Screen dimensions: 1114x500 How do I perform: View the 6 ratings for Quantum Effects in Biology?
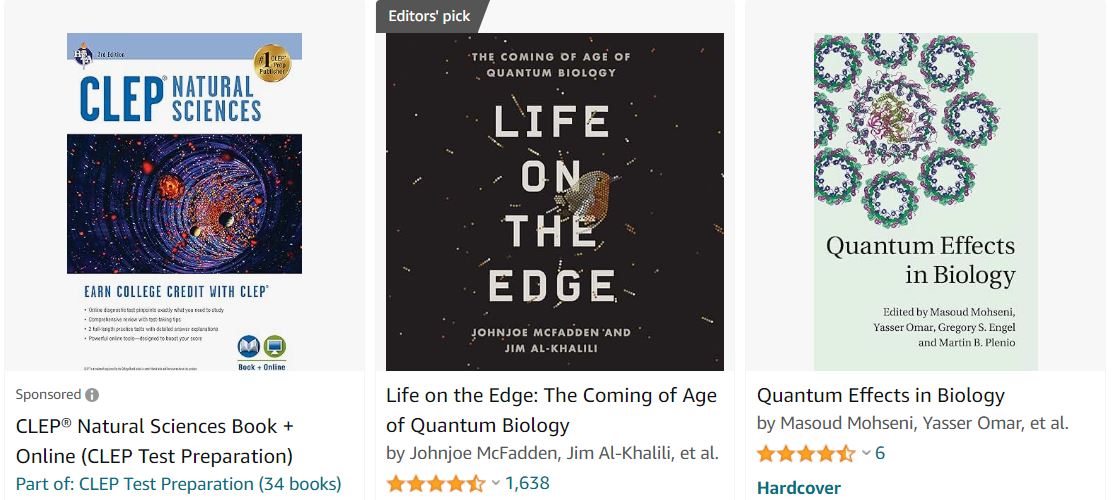coord(880,454)
